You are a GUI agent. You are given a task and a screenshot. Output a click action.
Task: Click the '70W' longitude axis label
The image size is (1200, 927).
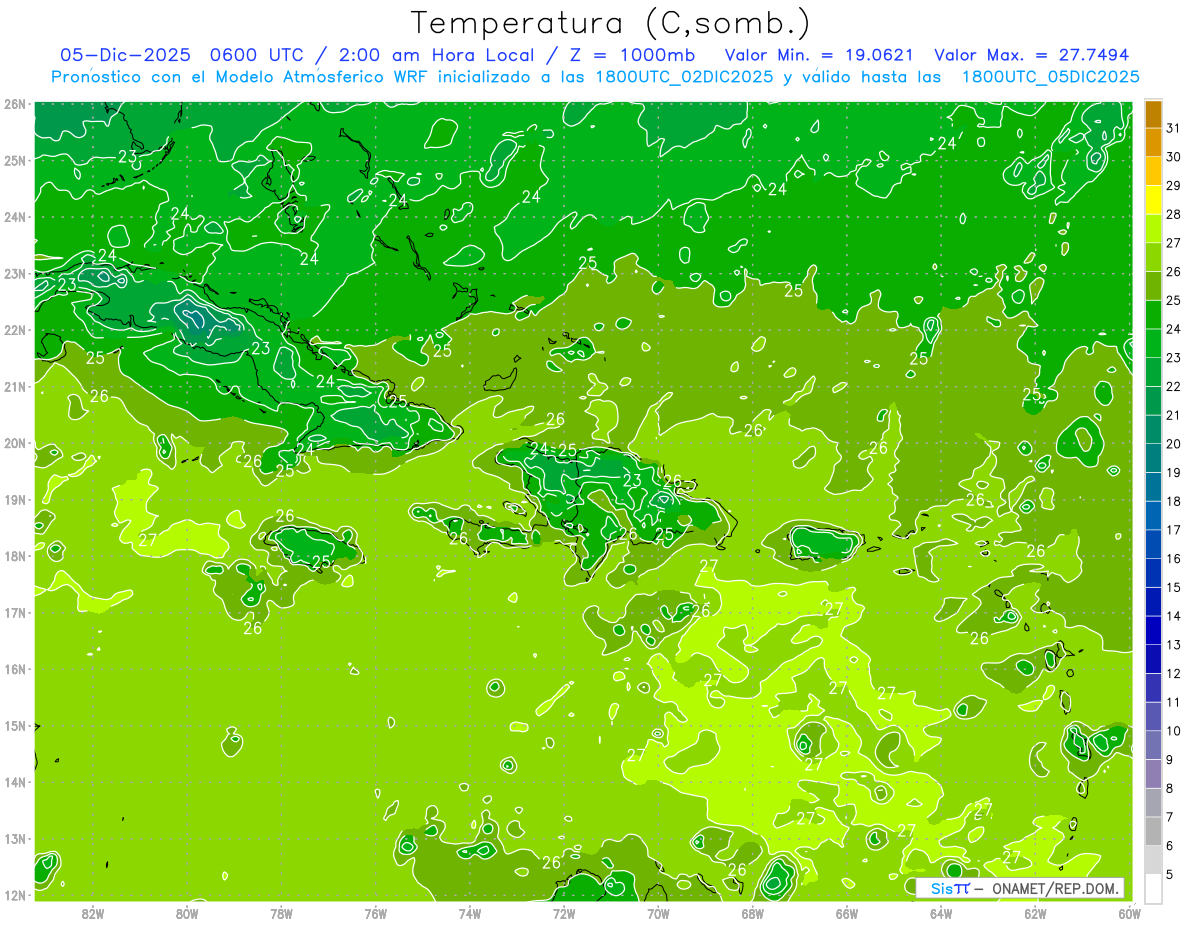pyautogui.click(x=658, y=913)
